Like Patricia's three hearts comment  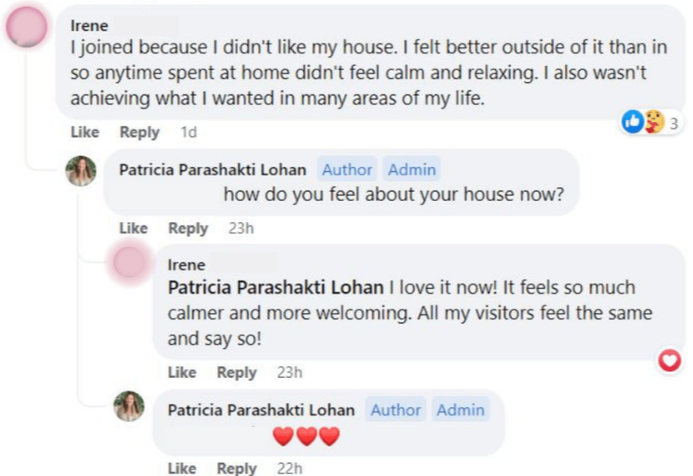click(x=182, y=468)
